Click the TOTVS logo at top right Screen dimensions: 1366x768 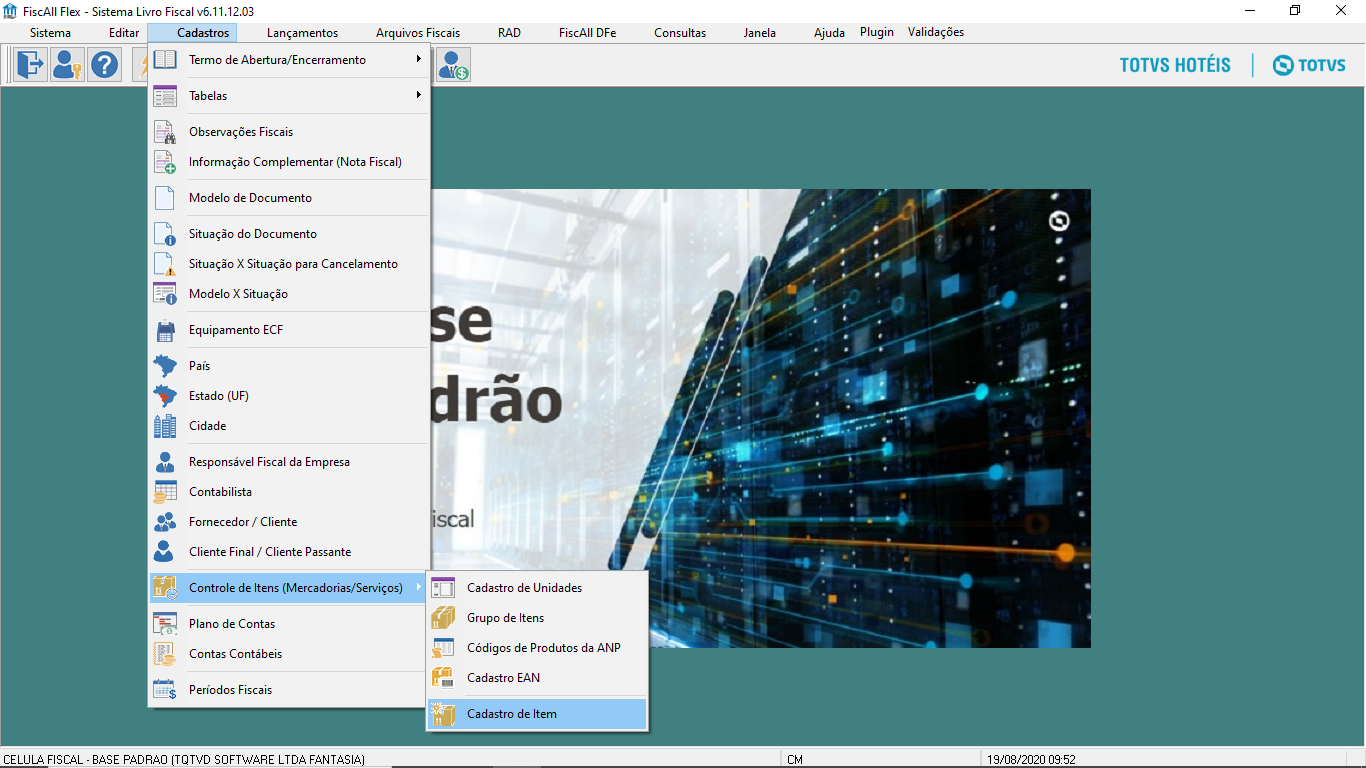pyautogui.click(x=1309, y=65)
